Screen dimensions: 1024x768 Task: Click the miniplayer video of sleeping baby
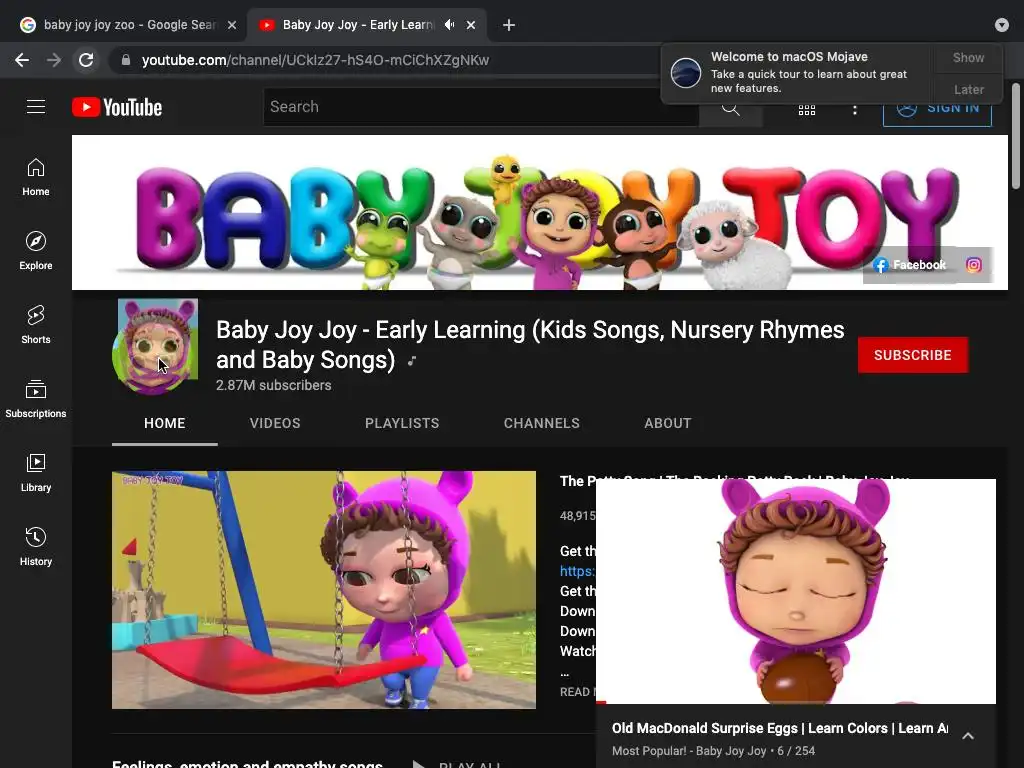tap(796, 591)
